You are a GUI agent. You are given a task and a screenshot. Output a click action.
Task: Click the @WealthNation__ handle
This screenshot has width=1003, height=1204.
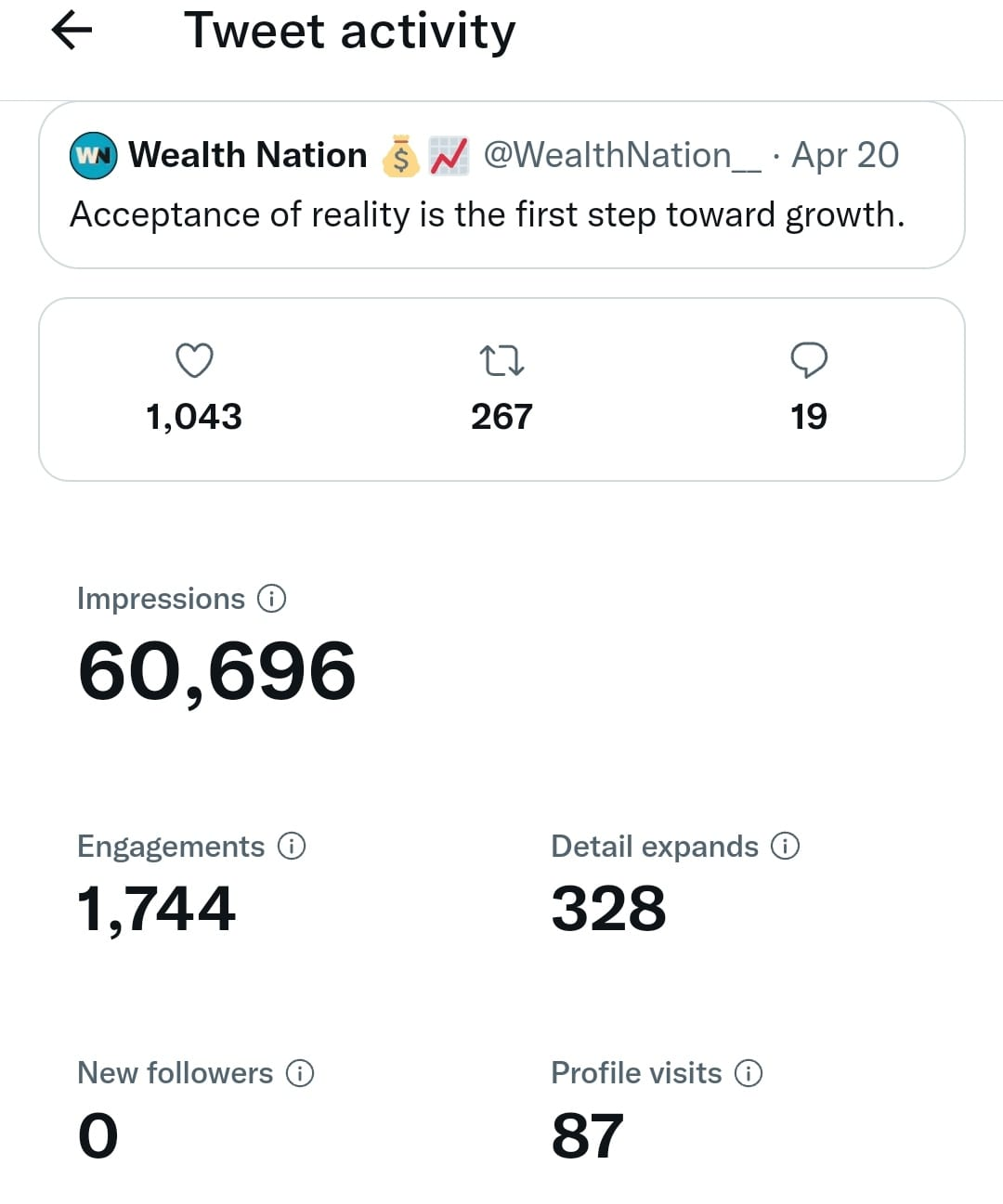[621, 155]
